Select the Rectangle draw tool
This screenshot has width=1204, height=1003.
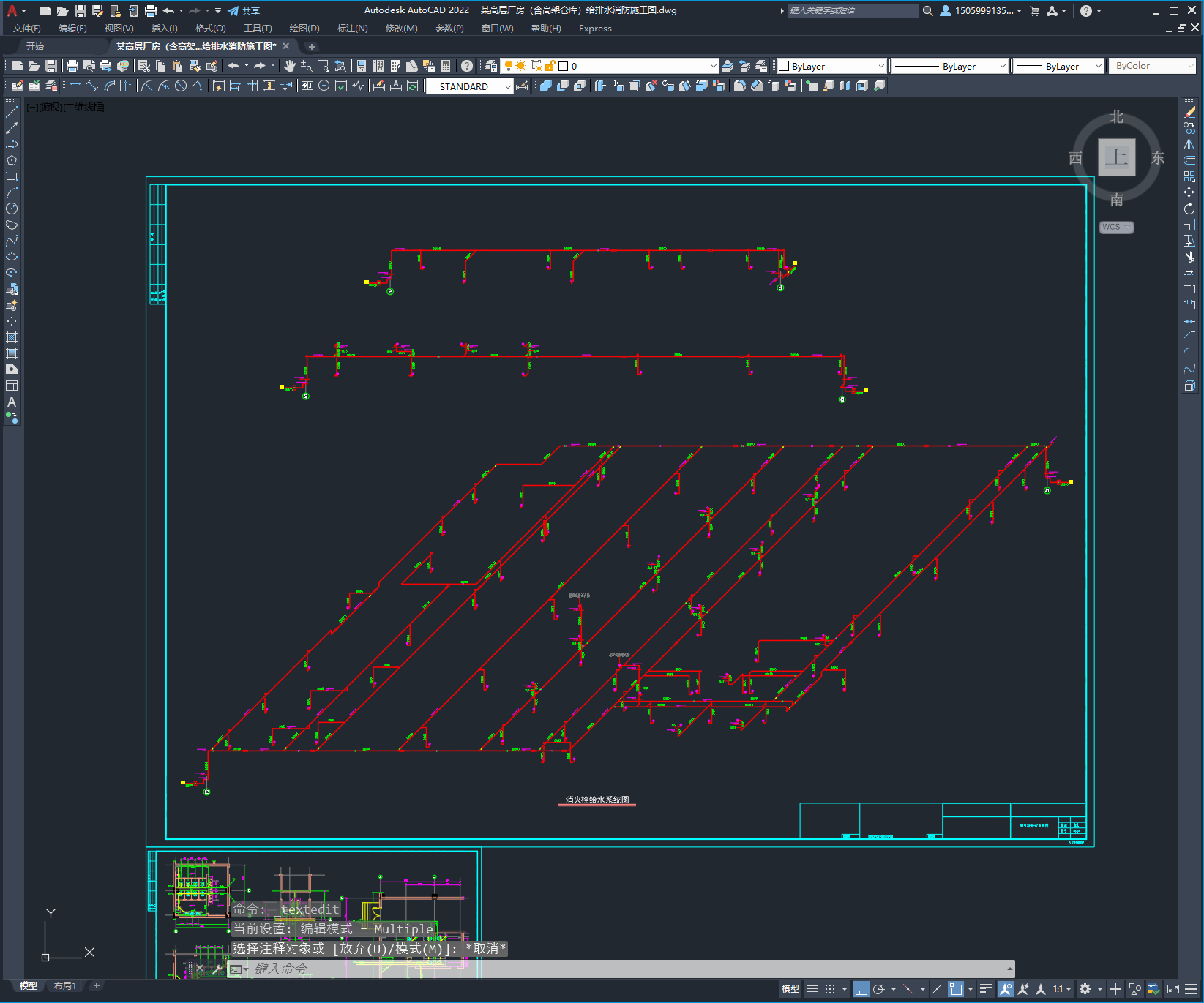click(x=12, y=176)
